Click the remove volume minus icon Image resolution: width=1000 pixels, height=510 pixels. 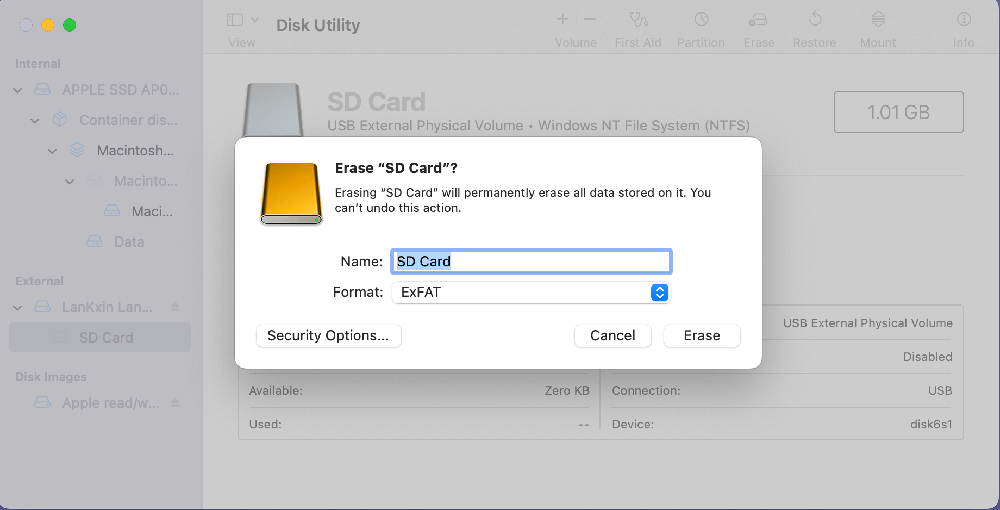click(590, 19)
